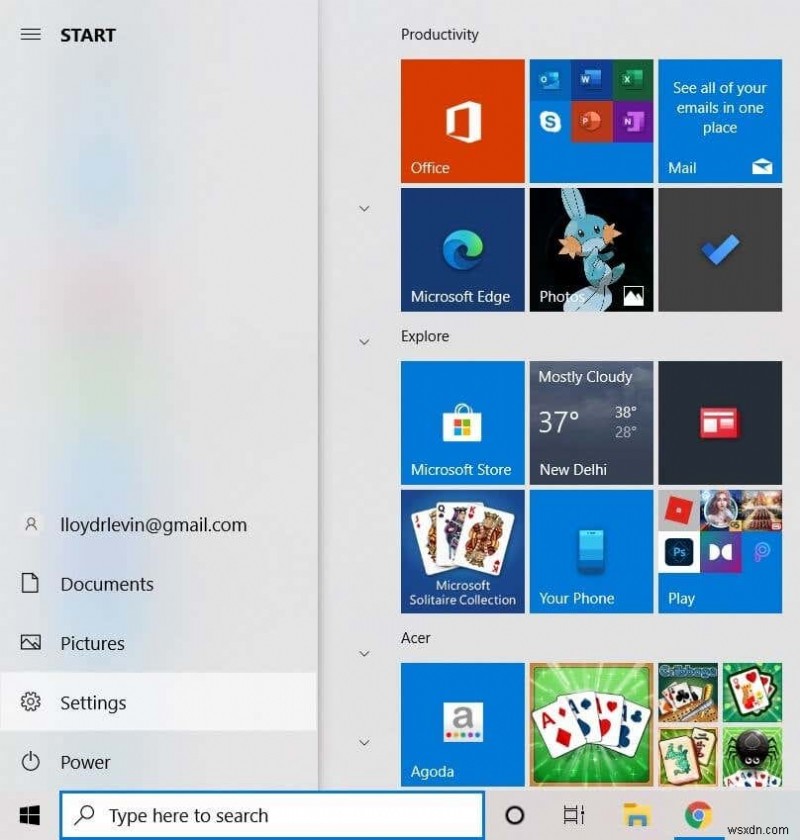Viewport: 800px width, 840px height.
Task: Start Microsoft Solitaire Collection
Action: click(461, 550)
